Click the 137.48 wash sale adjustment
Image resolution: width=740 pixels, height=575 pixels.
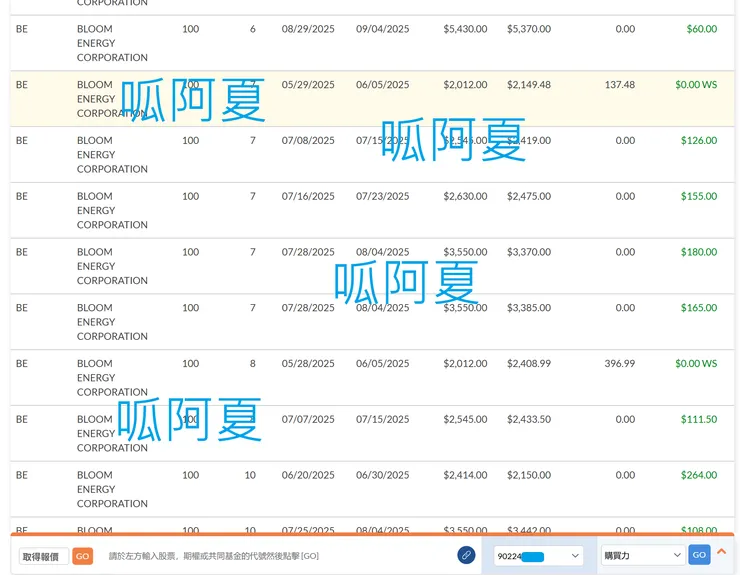(x=620, y=85)
